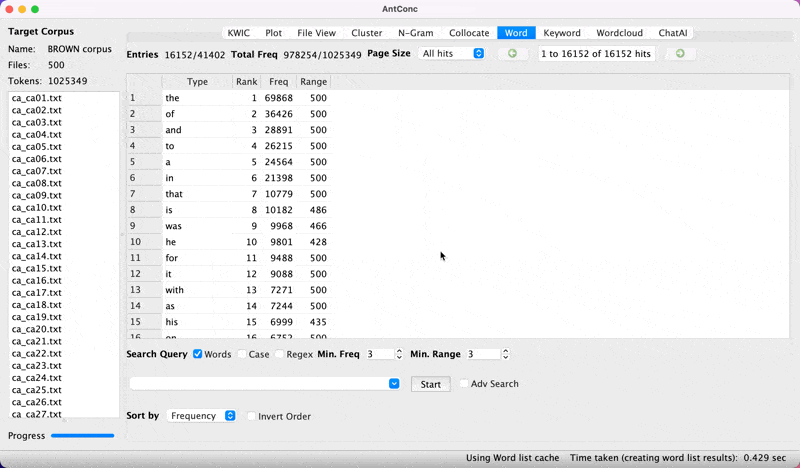Switch to the Collocate tab

pos(469,33)
